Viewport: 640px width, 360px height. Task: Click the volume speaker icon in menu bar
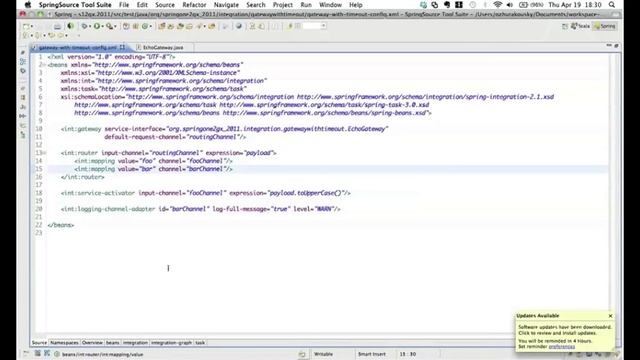510,5
